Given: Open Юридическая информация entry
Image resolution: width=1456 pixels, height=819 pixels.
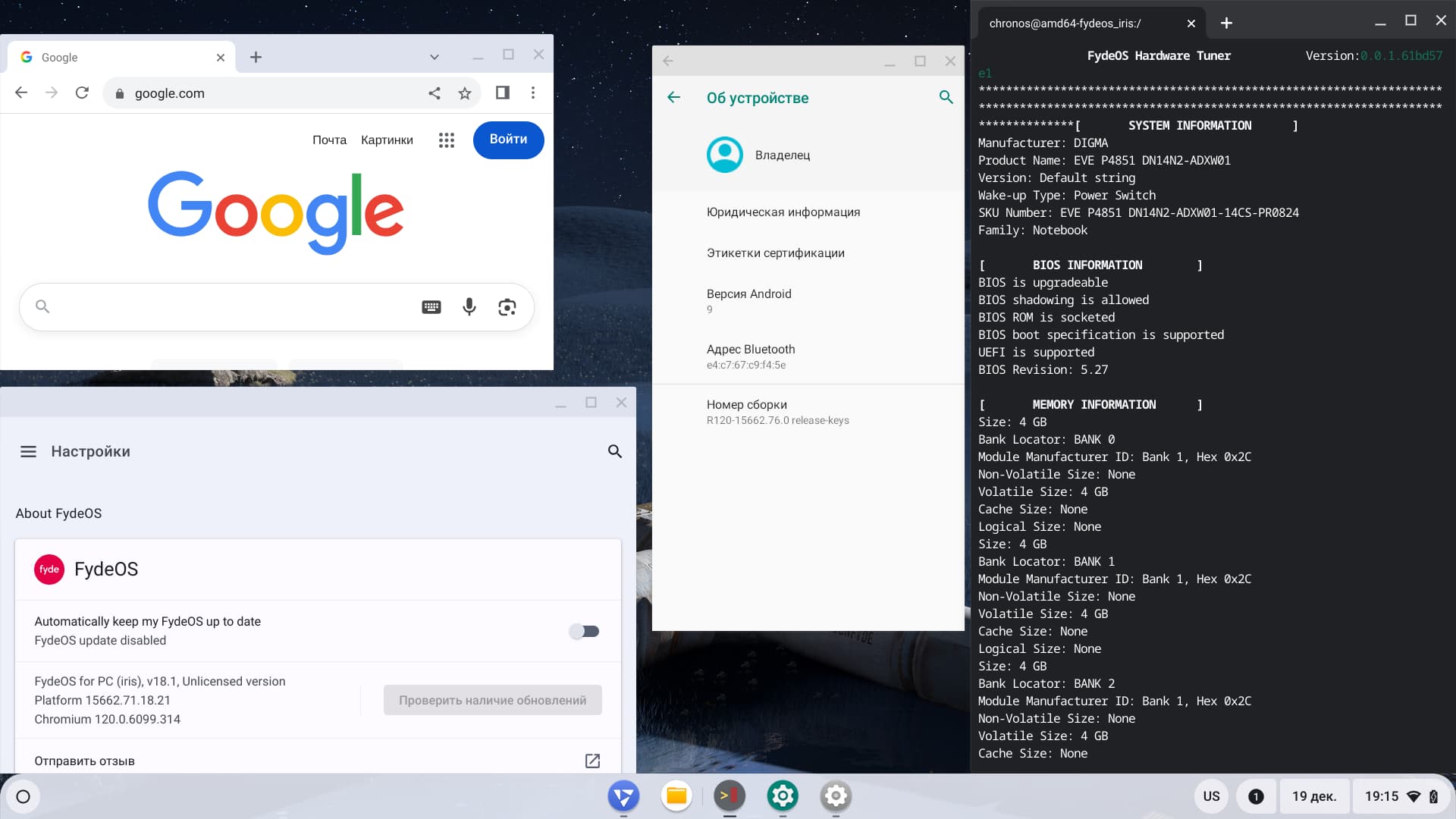Looking at the screenshot, I should pyautogui.click(x=783, y=212).
